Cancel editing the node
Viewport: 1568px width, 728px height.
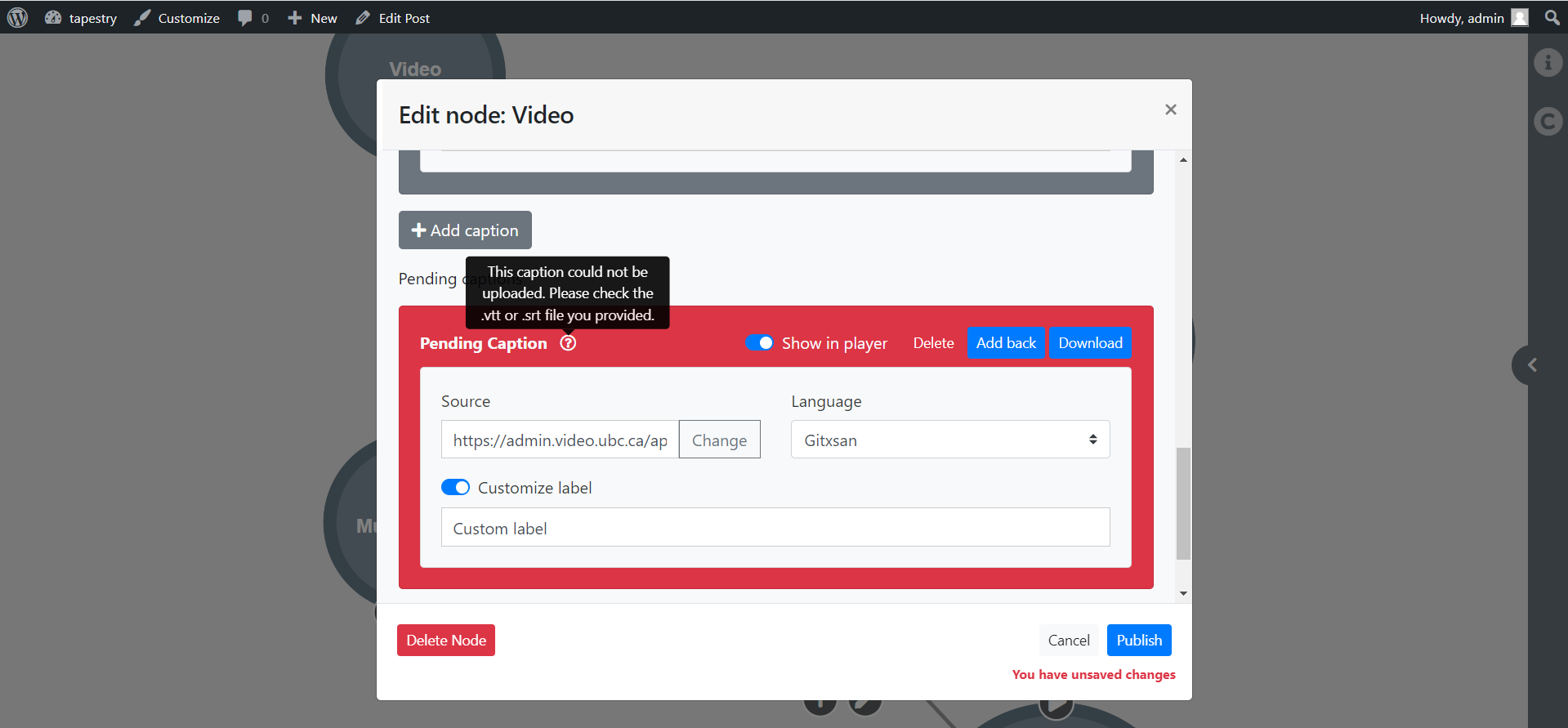[1069, 641]
